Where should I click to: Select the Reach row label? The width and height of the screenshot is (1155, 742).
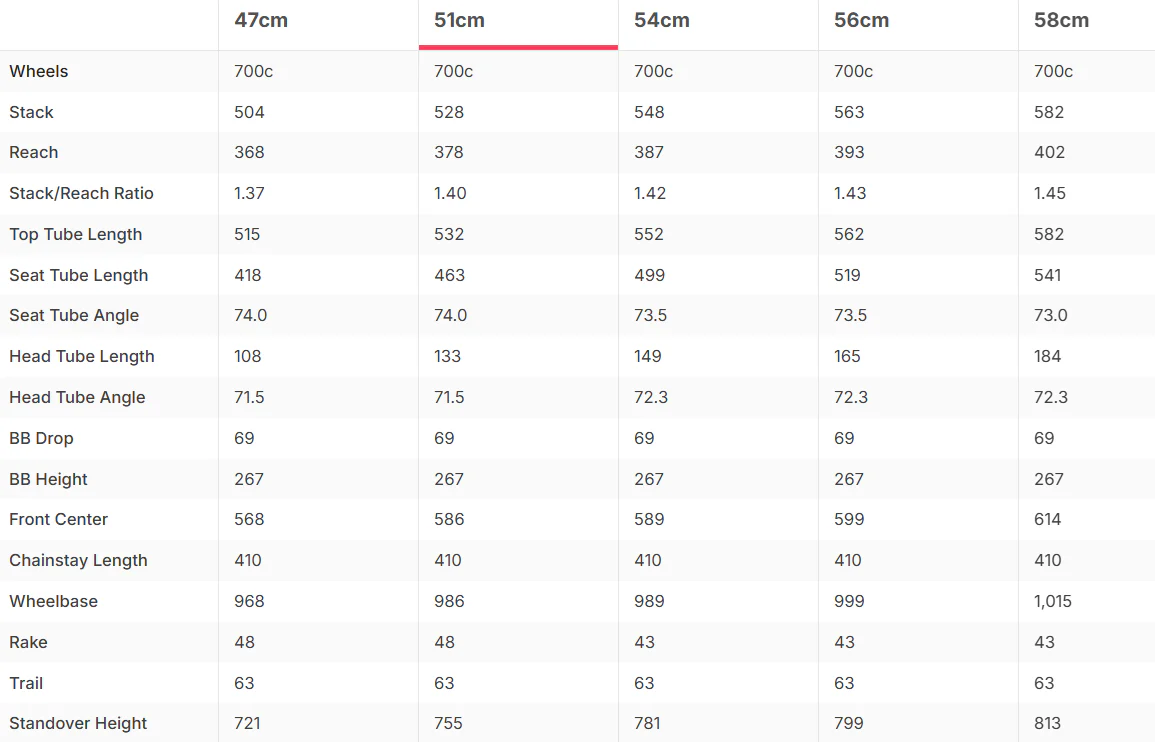[x=33, y=153]
